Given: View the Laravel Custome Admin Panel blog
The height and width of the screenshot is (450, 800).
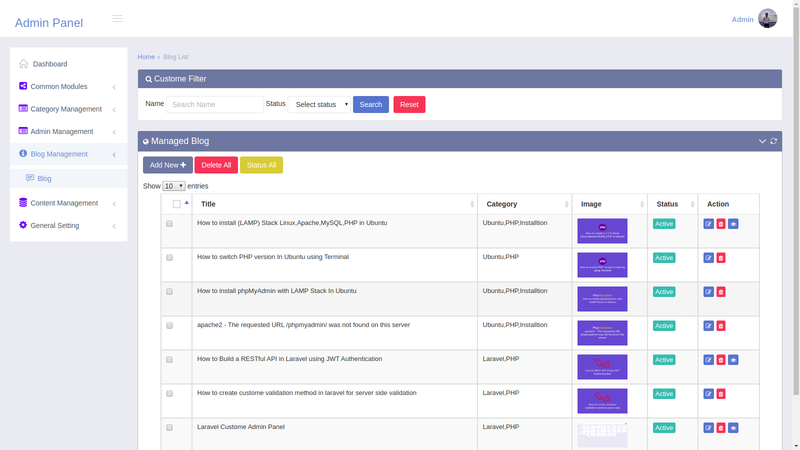Looking at the screenshot, I should pos(733,428).
